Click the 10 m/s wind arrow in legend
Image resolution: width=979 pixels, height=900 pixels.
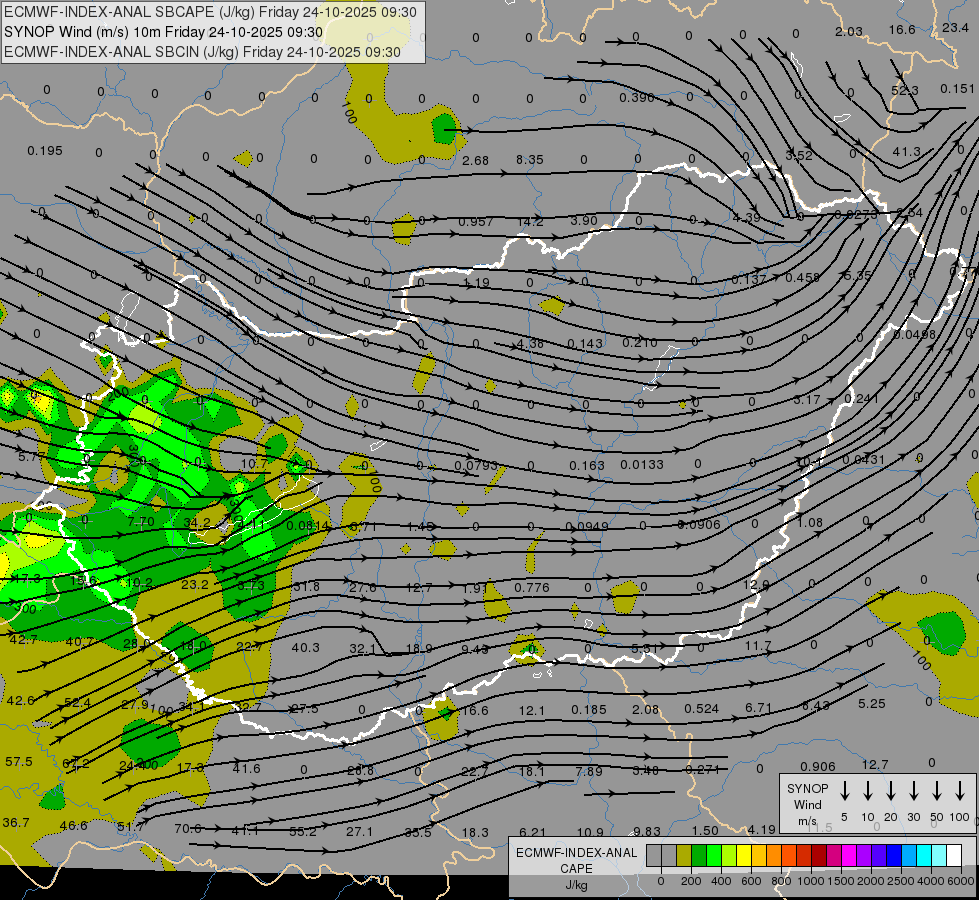pyautogui.click(x=868, y=791)
